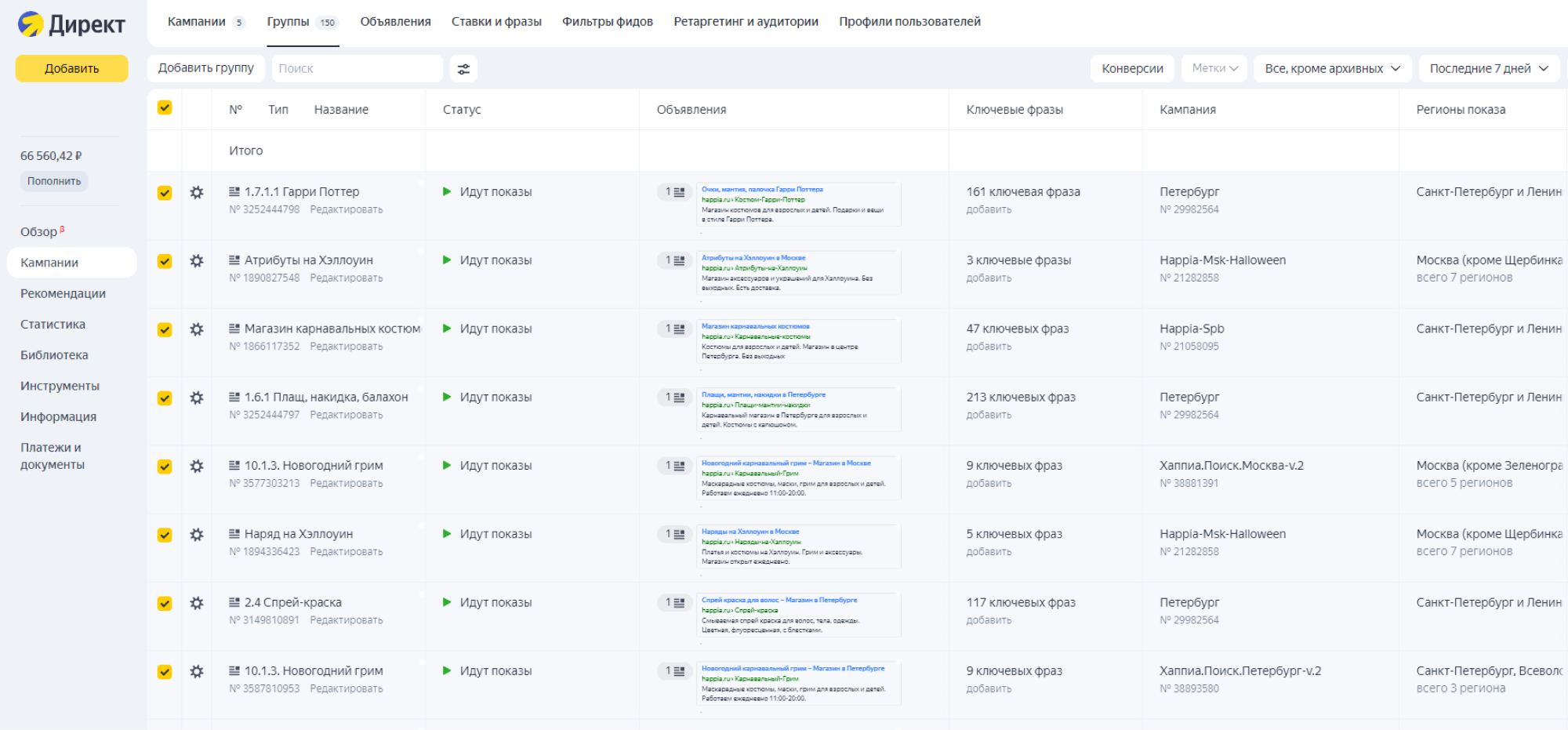
Task: Uncheck checkbox for group № 3587810953
Action: point(165,672)
